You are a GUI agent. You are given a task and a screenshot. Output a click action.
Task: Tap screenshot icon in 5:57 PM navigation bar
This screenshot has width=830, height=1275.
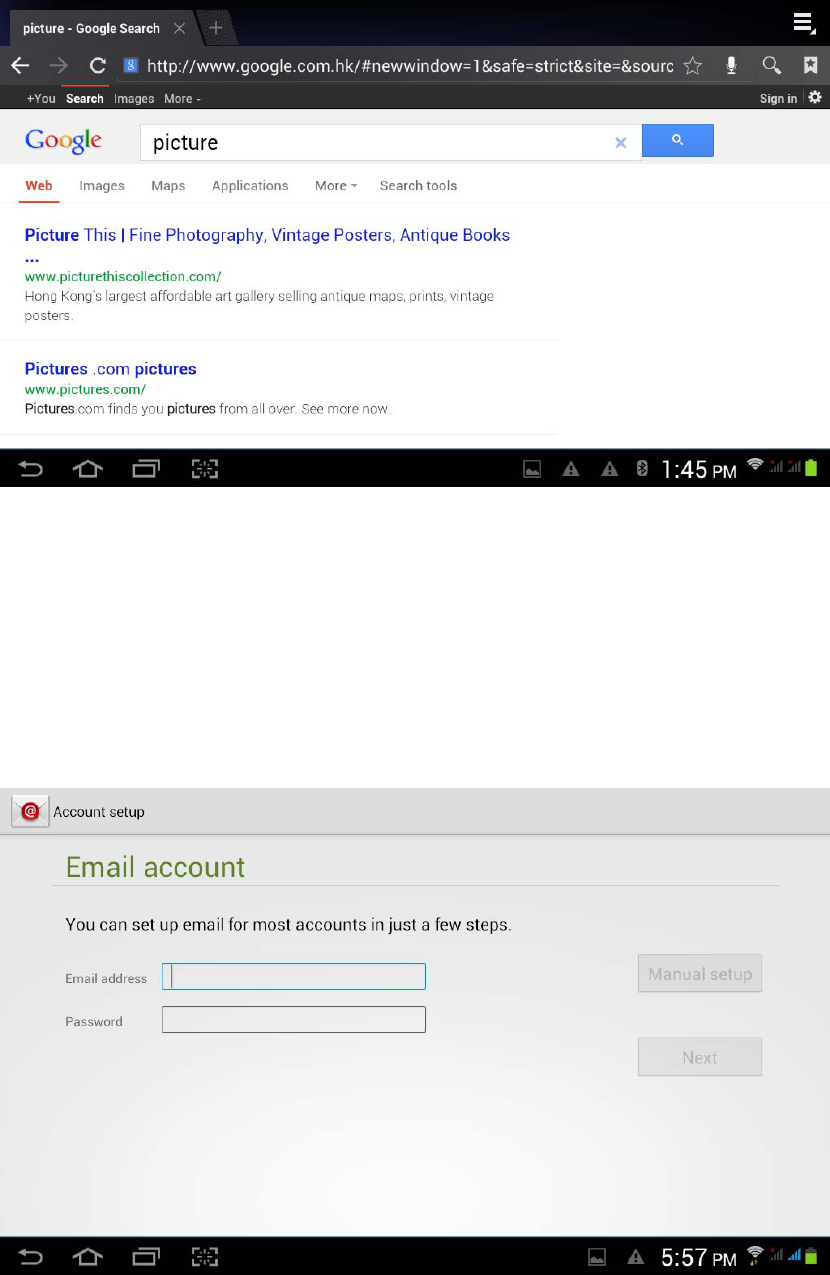point(204,1256)
